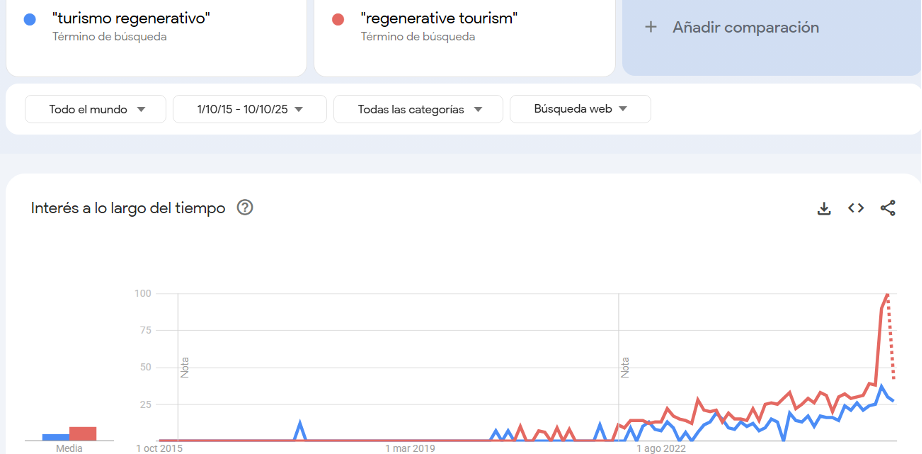Download the interest over time chart data

click(x=824, y=208)
